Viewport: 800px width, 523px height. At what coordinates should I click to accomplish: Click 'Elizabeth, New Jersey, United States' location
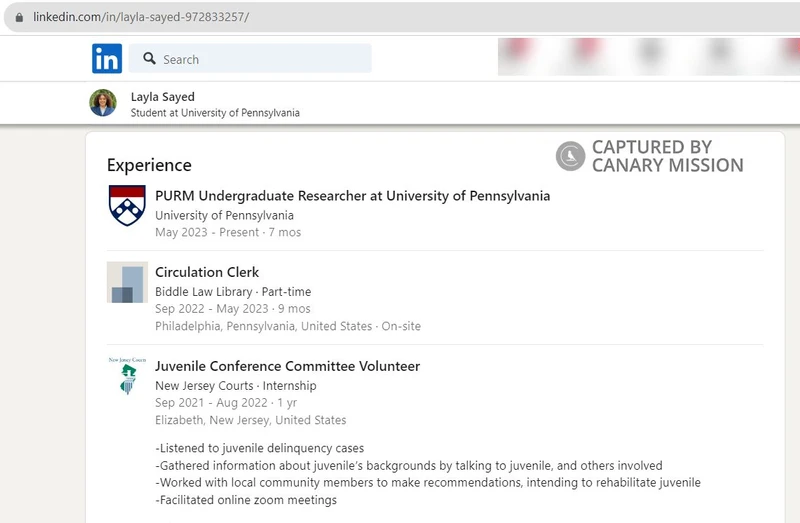[251, 420]
